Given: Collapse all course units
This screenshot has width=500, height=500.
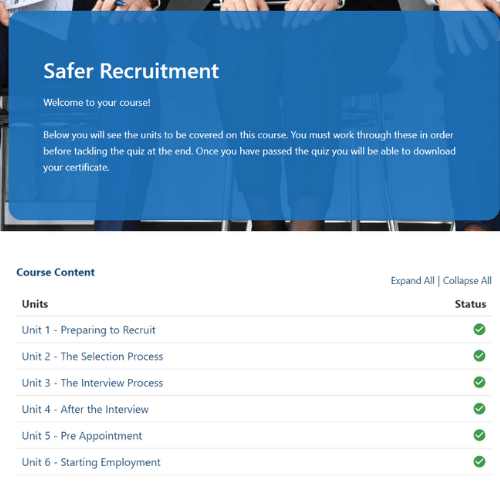Looking at the screenshot, I should pyautogui.click(x=467, y=281).
